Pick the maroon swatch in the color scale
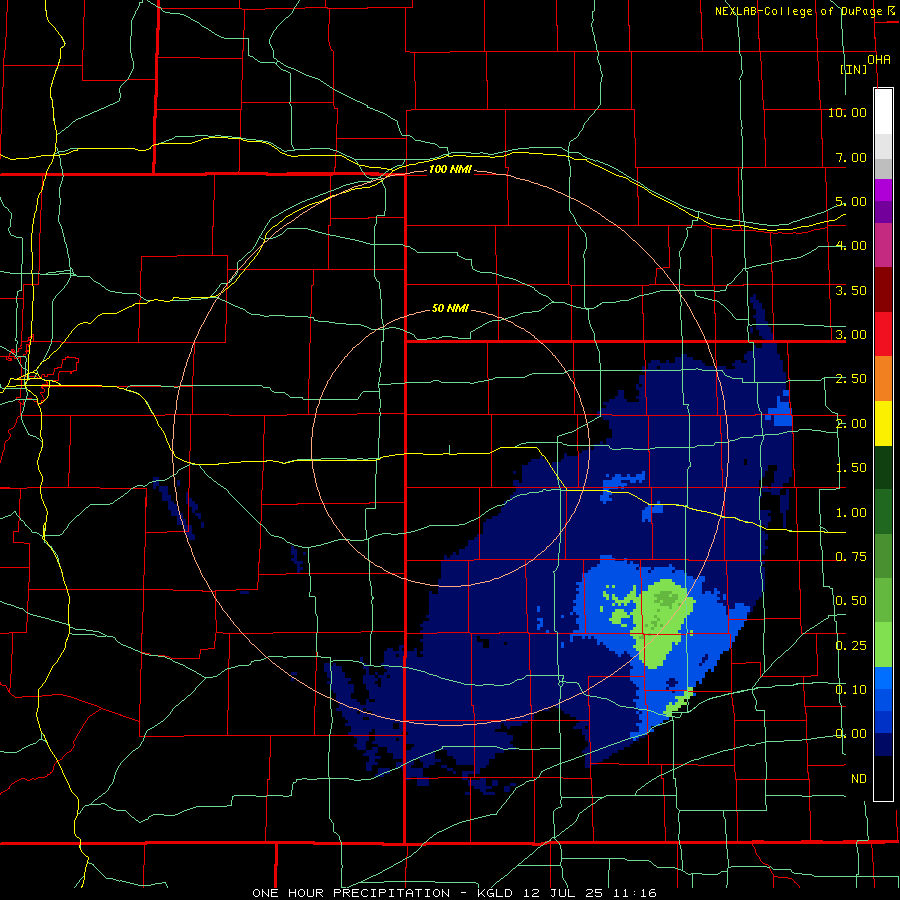This screenshot has height=900, width=900. click(883, 290)
